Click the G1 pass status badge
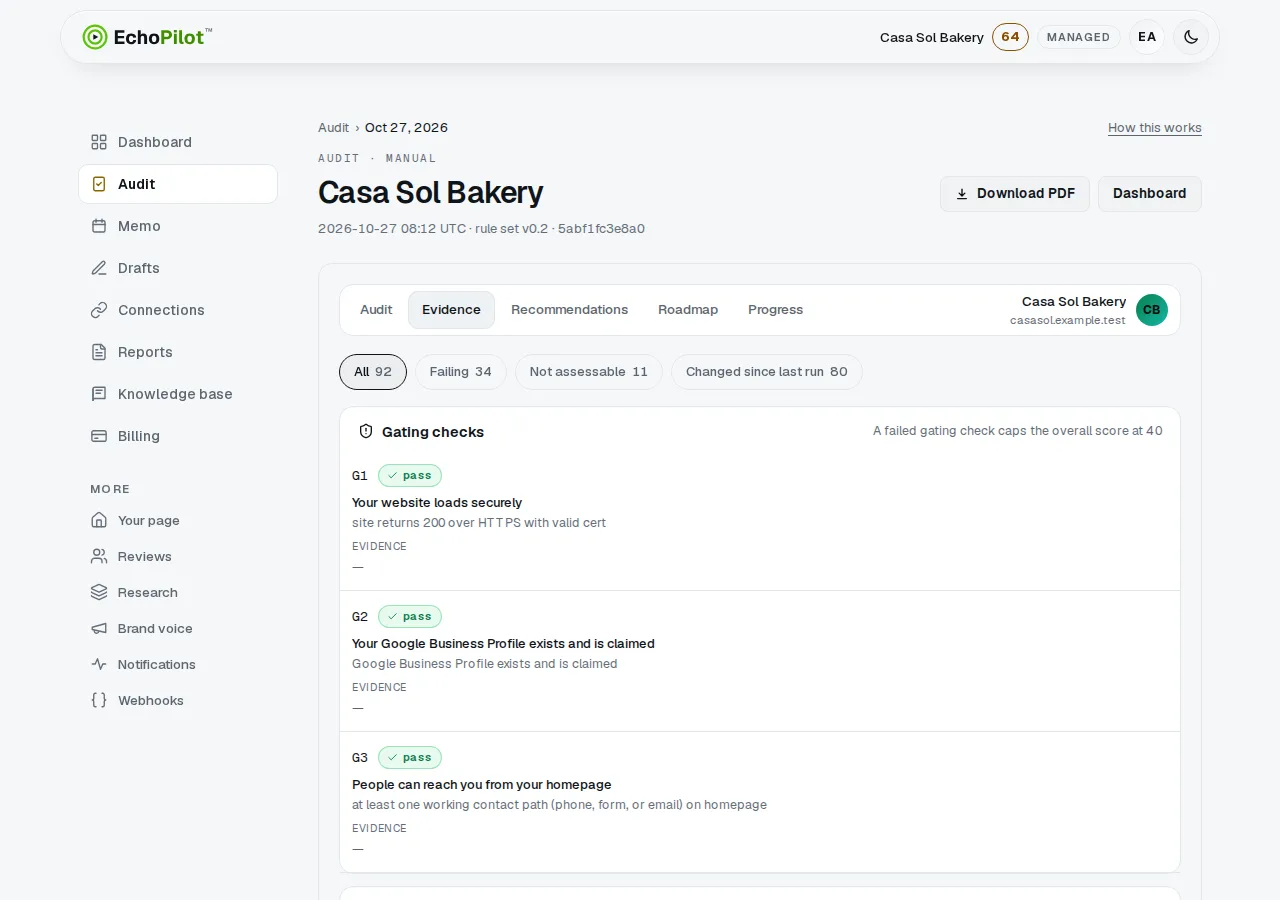 coord(410,476)
